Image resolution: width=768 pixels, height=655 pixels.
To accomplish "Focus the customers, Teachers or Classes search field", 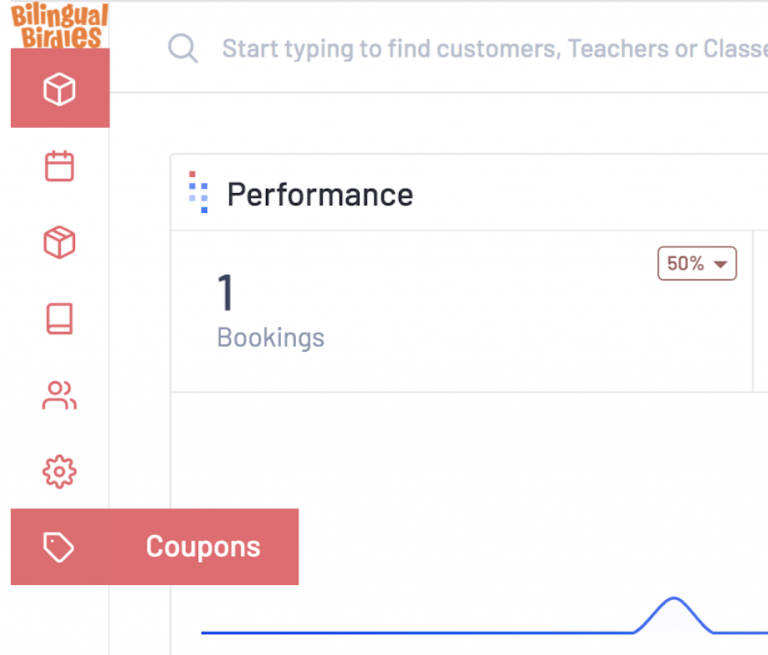I will [492, 48].
